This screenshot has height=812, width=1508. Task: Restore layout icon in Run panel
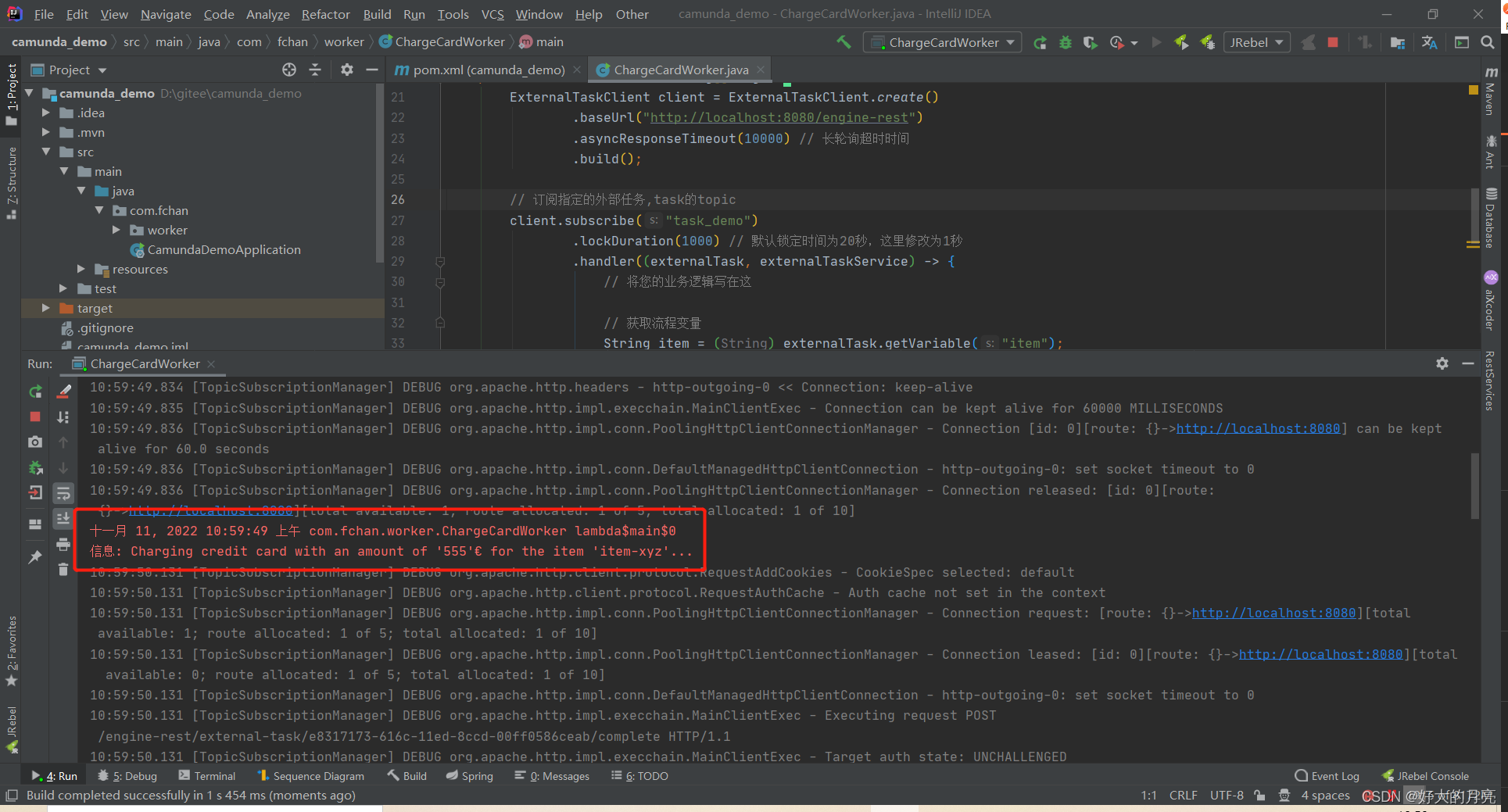[35, 524]
